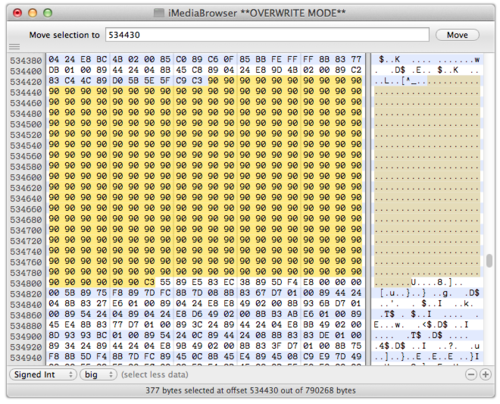
Task: Click offset 534700 in address column
Action: [26, 230]
